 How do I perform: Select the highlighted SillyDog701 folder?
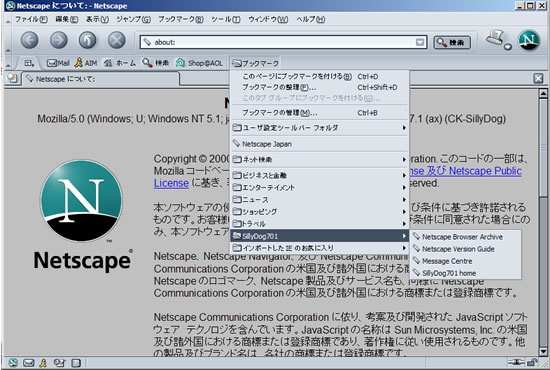pyautogui.click(x=320, y=236)
